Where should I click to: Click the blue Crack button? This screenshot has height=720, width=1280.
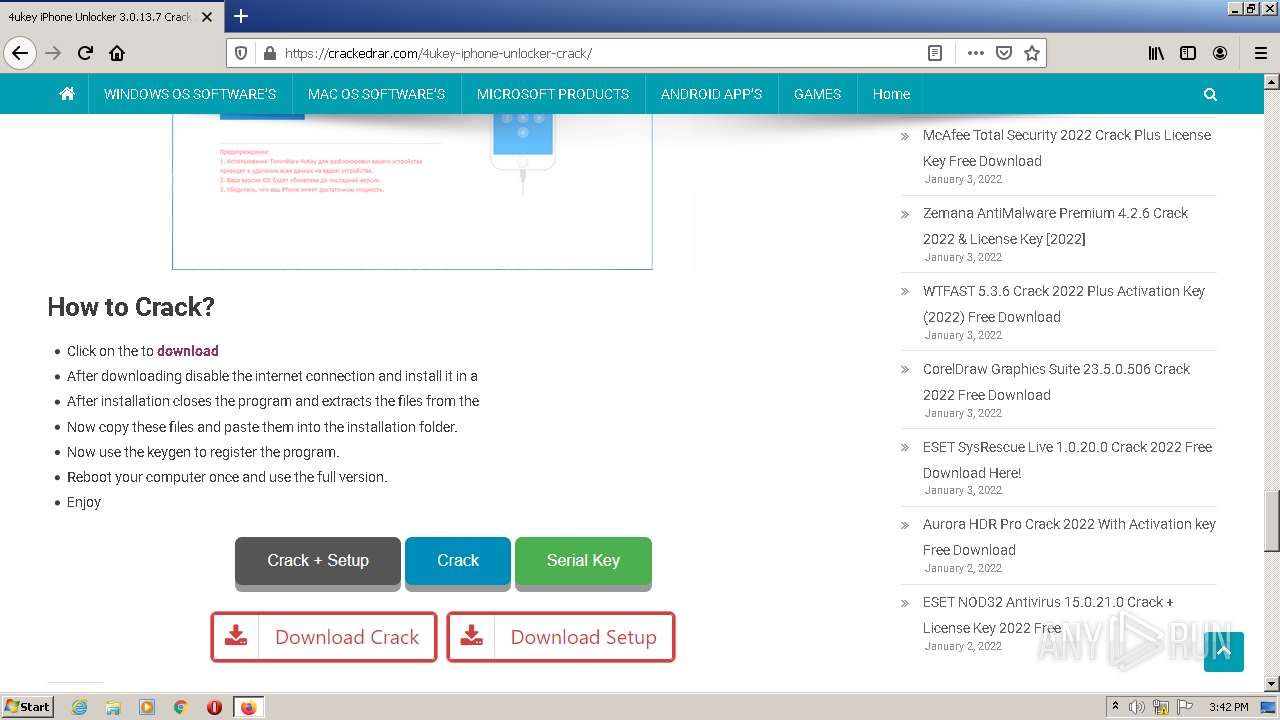pyautogui.click(x=458, y=561)
